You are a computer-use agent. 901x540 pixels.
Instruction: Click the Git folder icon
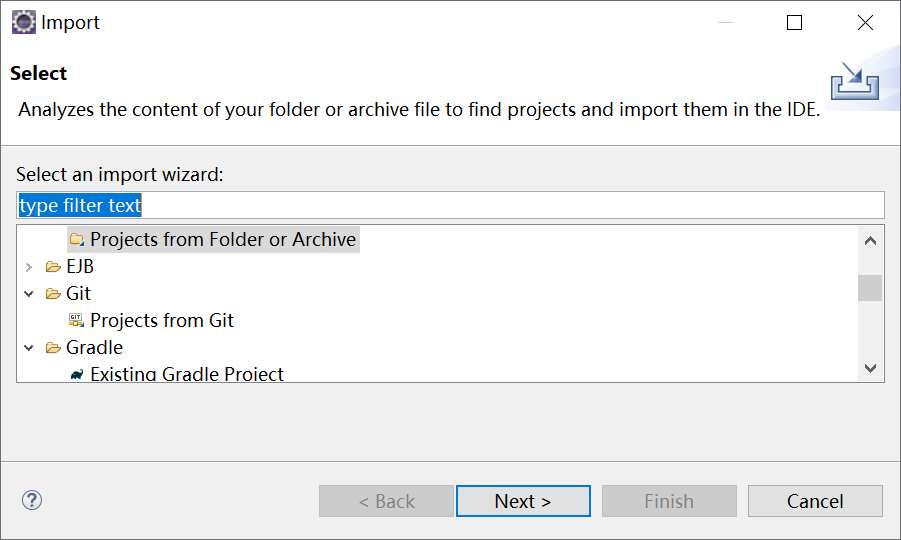pos(53,294)
